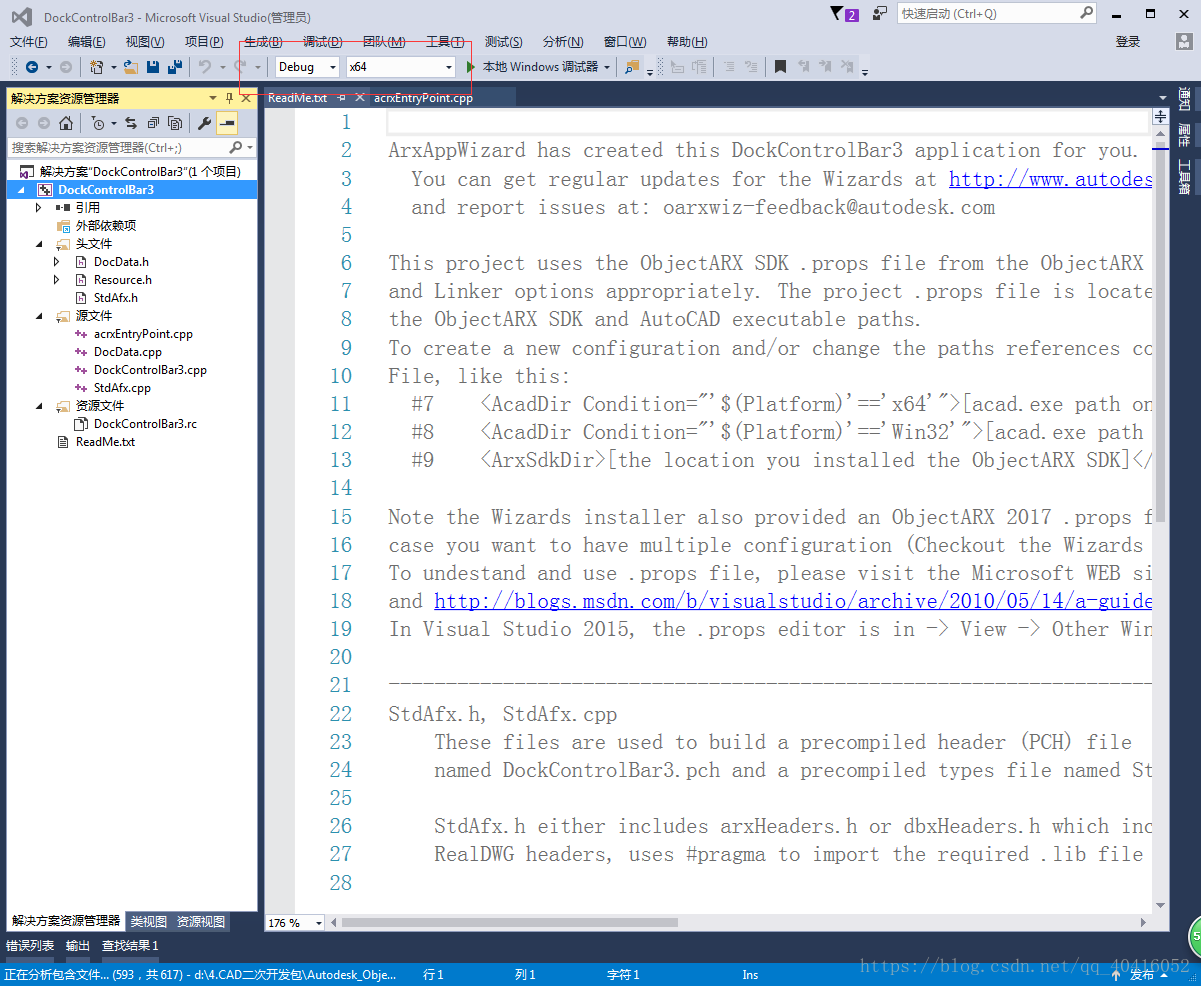Click the Find in Files toolbar icon

click(x=631, y=67)
